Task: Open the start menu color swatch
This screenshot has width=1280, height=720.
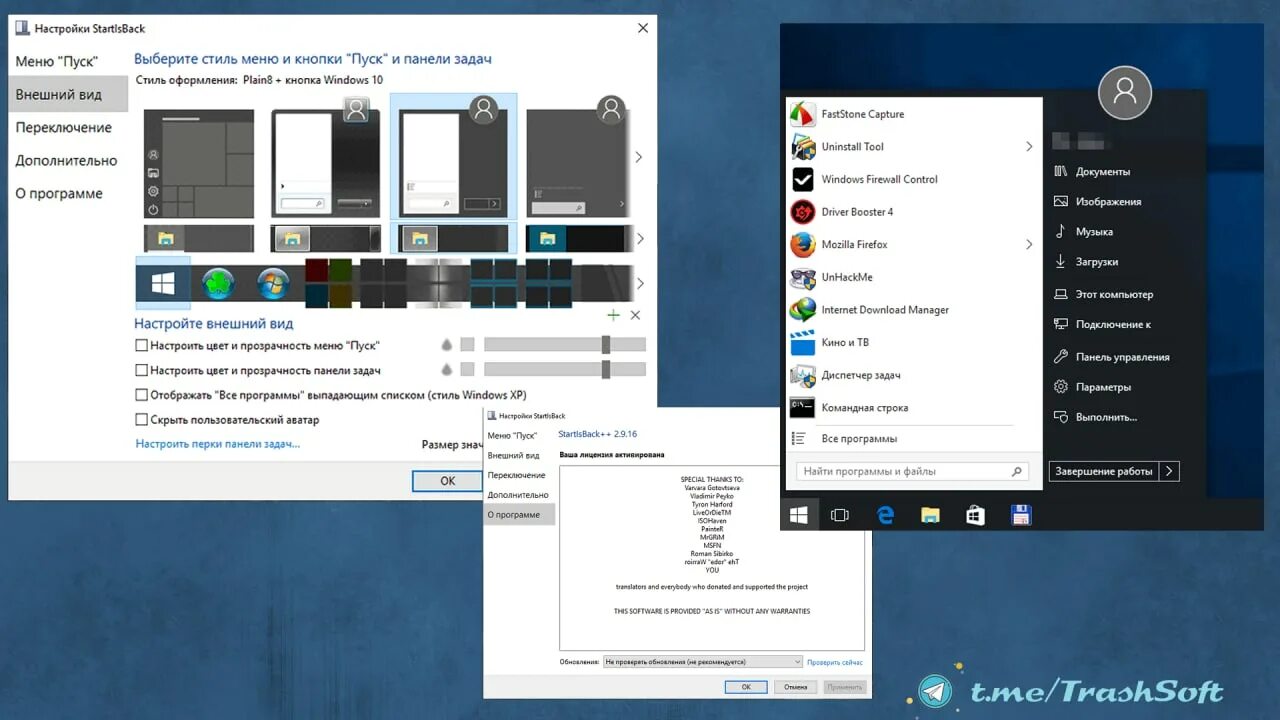Action: tap(467, 345)
